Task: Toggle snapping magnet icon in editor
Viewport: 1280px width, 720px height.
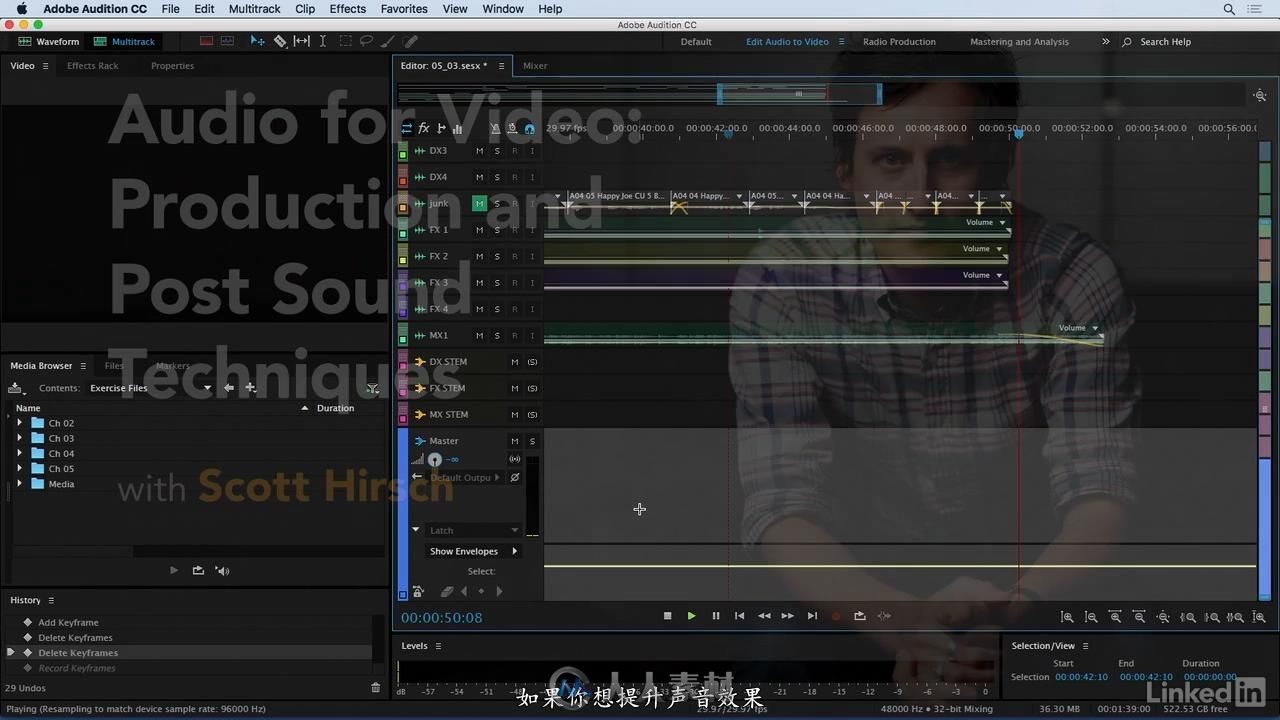Action: 529,128
